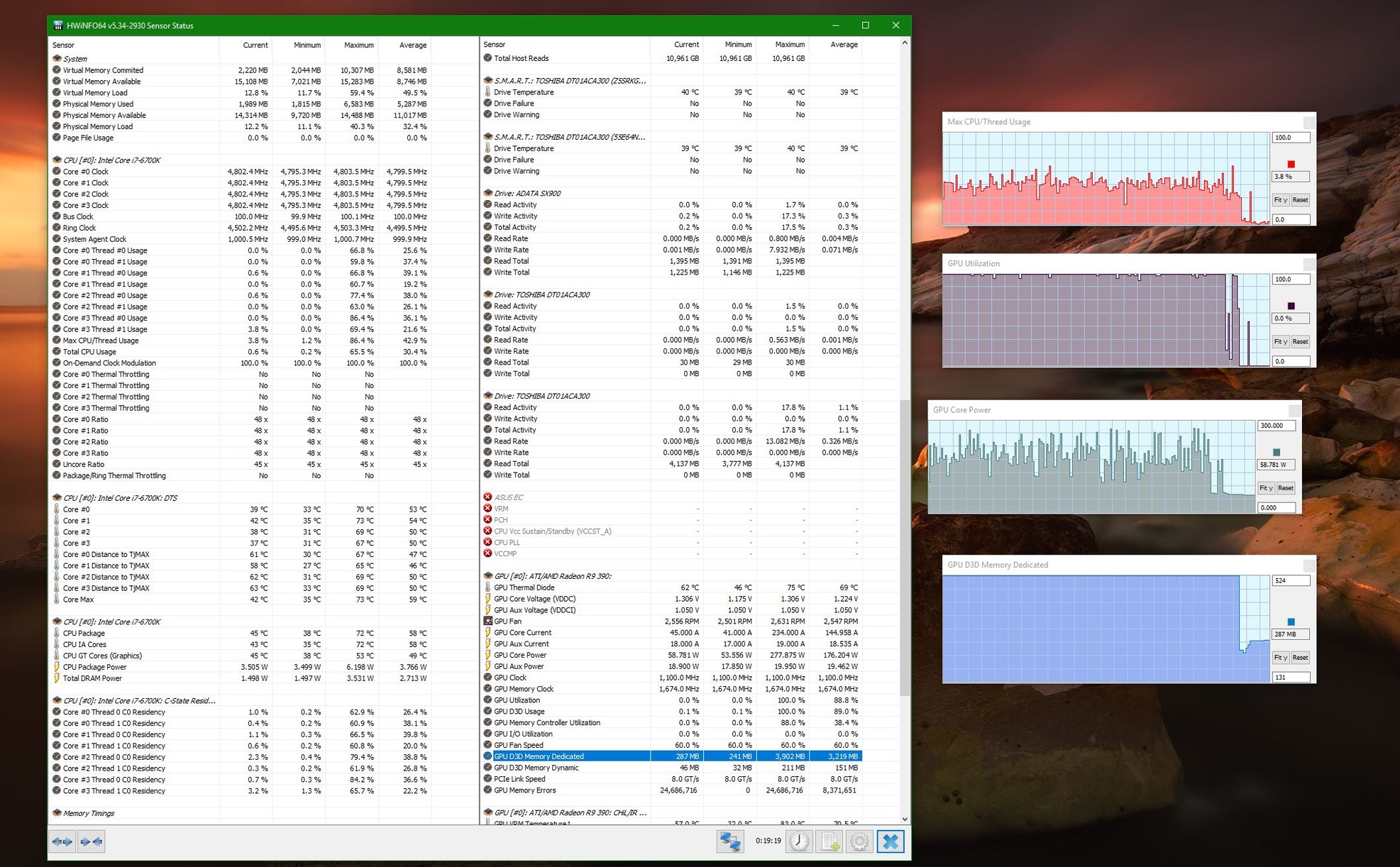Click the PCH red disabled icon
This screenshot has height=867, width=1400.
487,520
